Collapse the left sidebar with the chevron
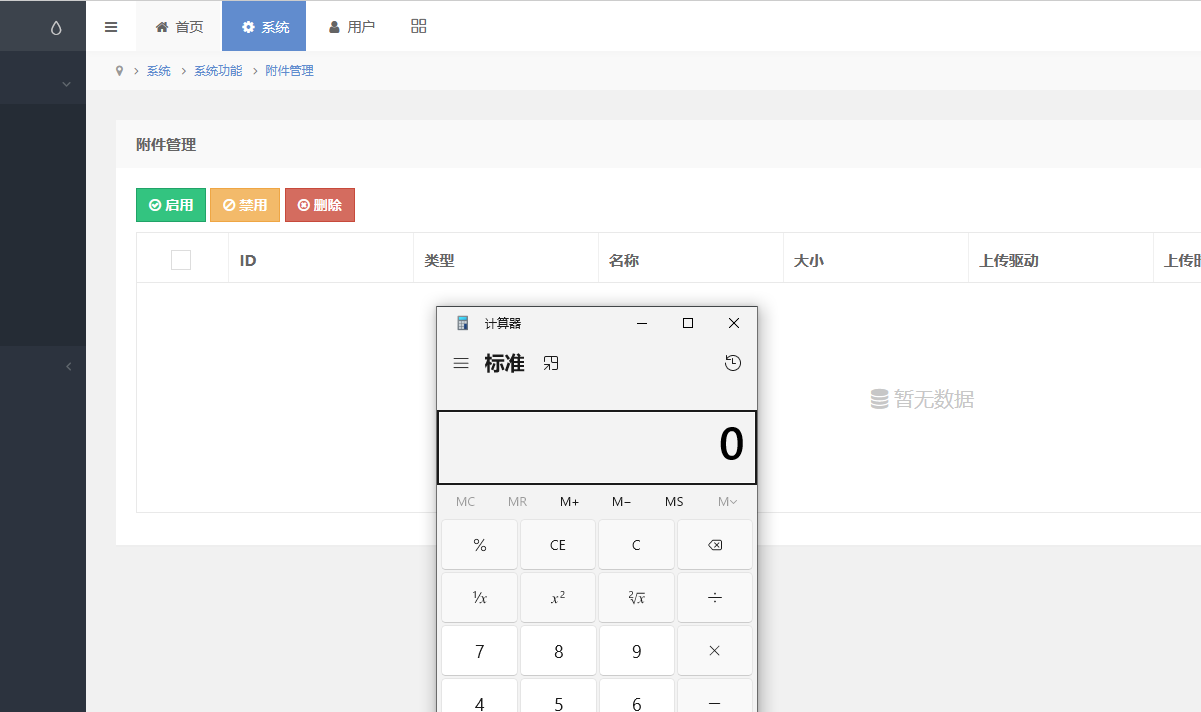The image size is (1201, 712). point(69,366)
